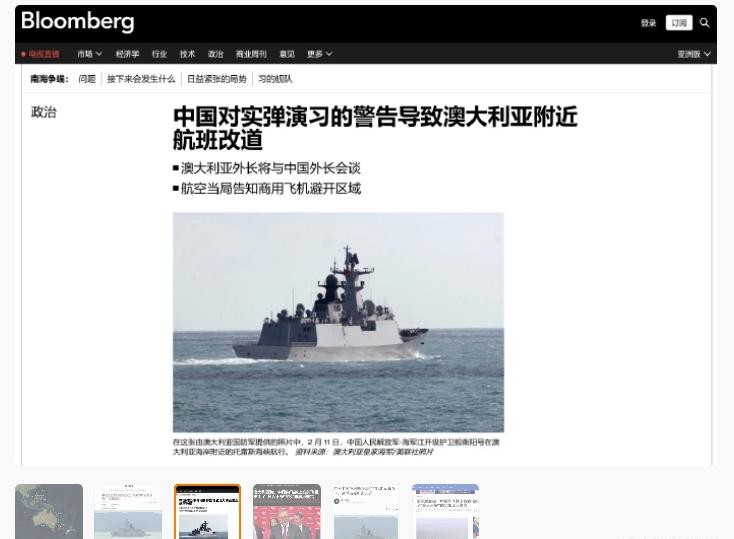Expand the 更多 more dropdown

319,54
